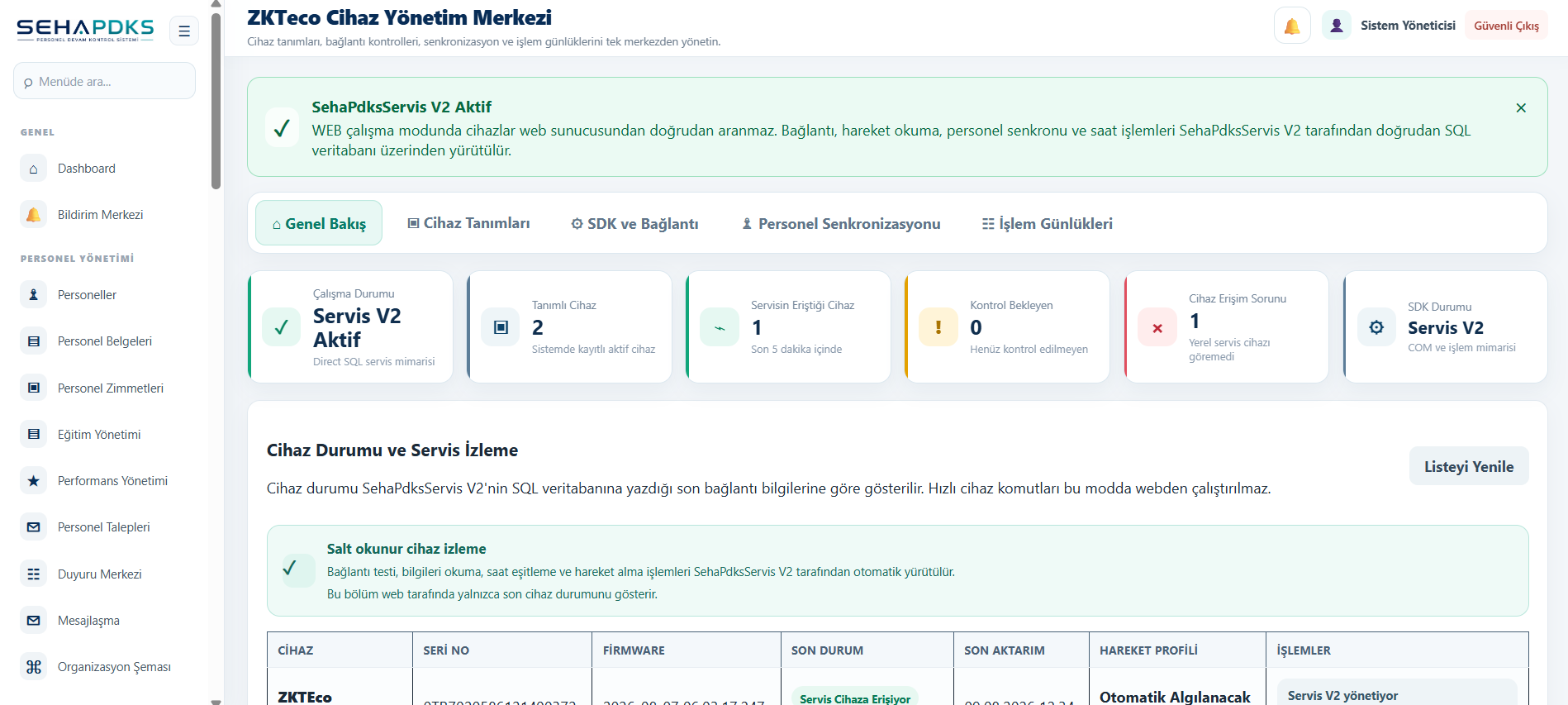
Task: Toggle the hamburger sidebar menu button
Action: [184, 31]
